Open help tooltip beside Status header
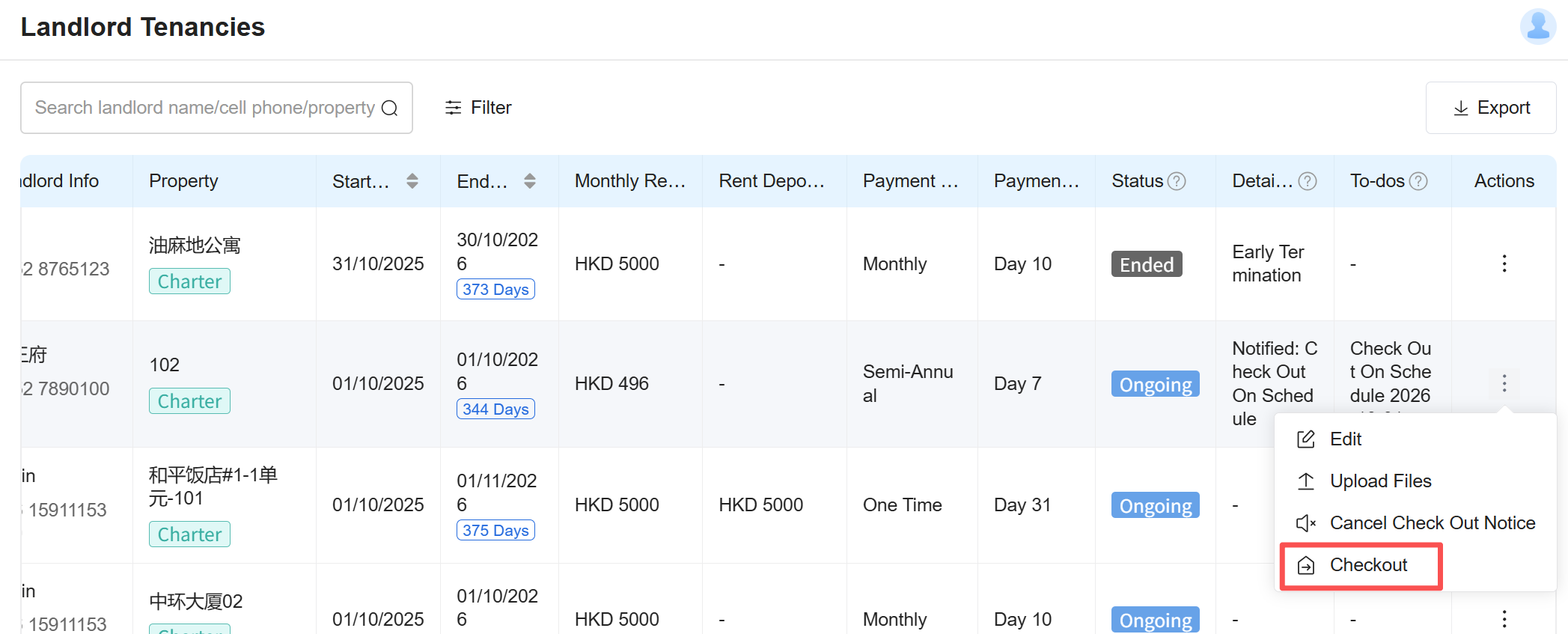Screen dimensions: 1568x634 [x=1177, y=181]
